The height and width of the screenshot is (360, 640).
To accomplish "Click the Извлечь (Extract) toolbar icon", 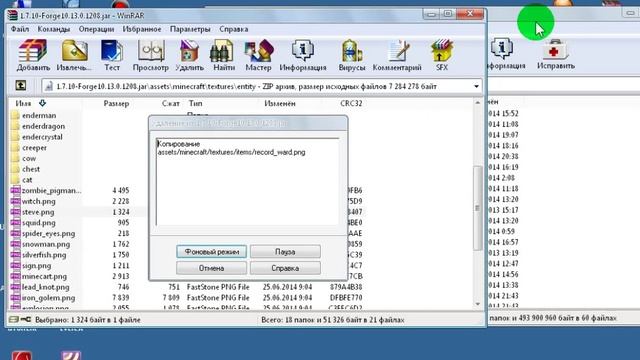I will pyautogui.click(x=74, y=55).
